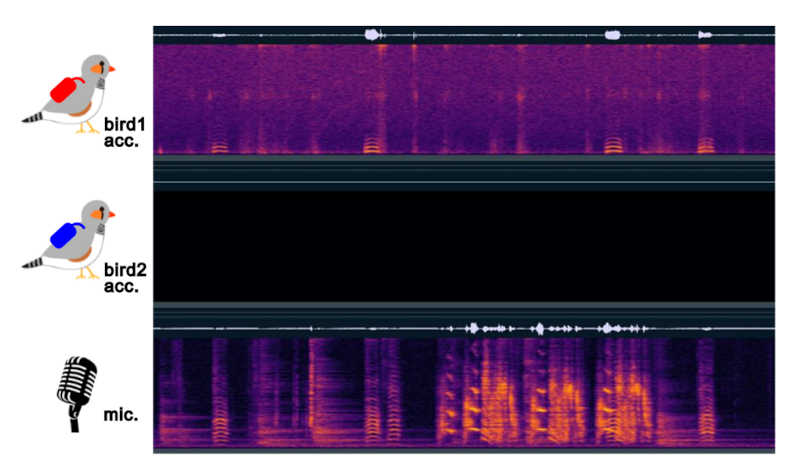800x474 pixels.
Task: Click the gray striped band below bird1 spectrogram
Action: [463, 171]
